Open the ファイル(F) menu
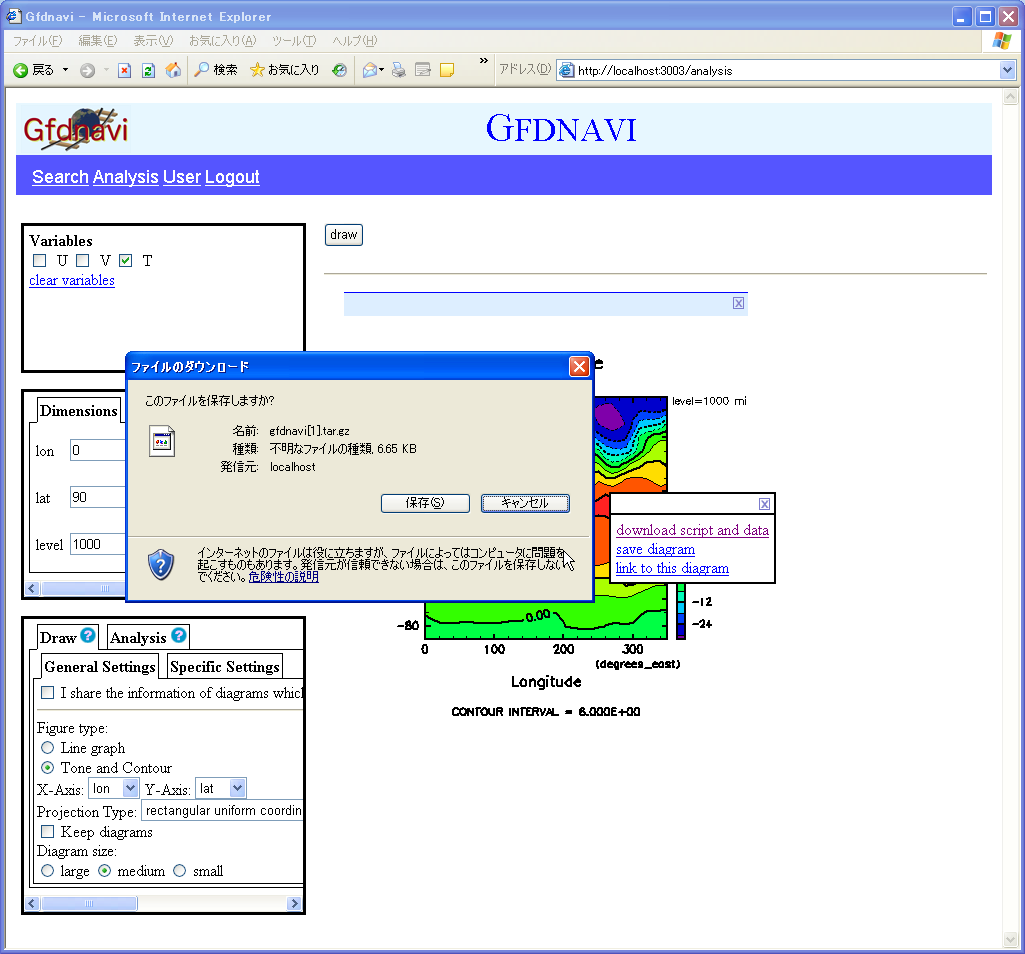 37,41
